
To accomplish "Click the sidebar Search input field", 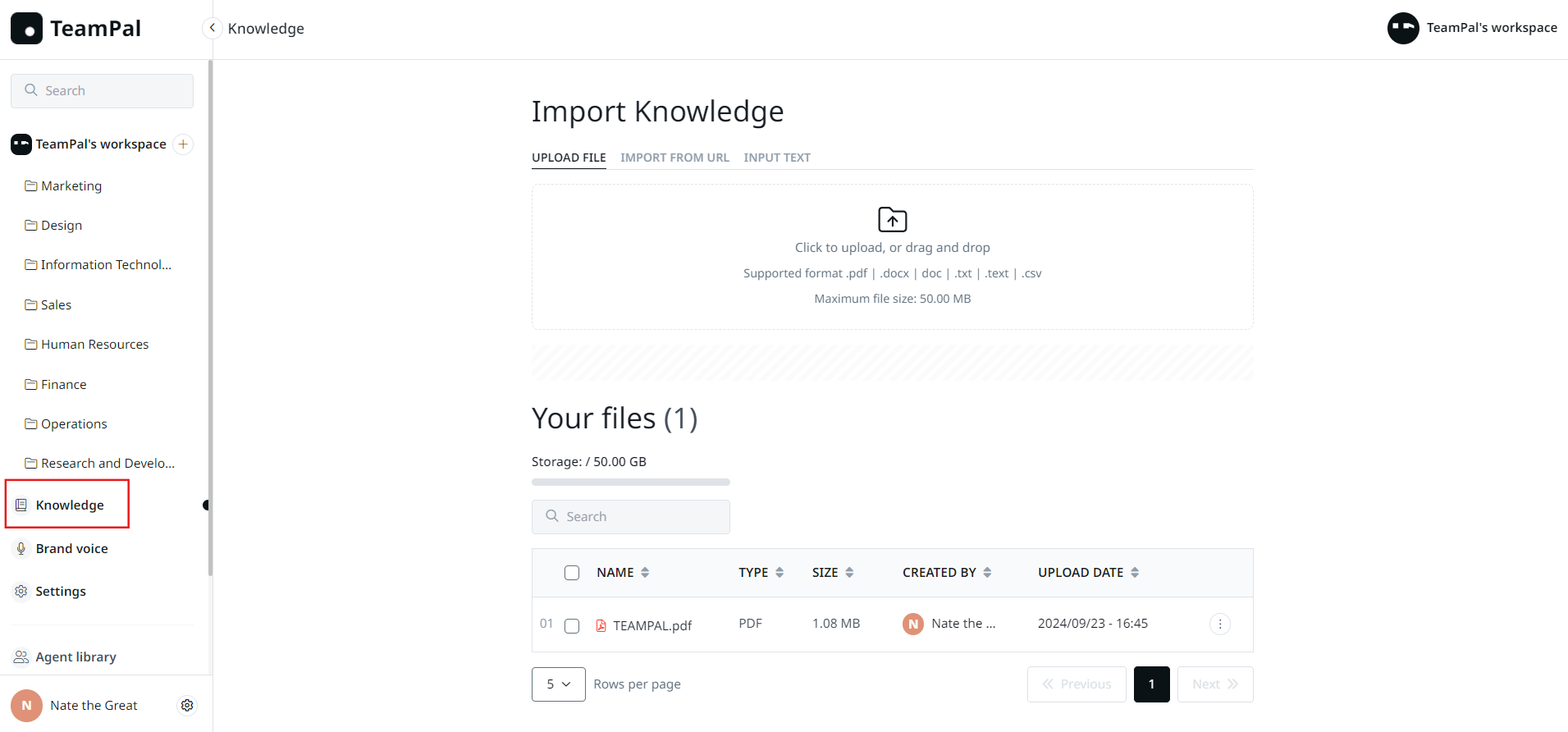I will 102,91.
